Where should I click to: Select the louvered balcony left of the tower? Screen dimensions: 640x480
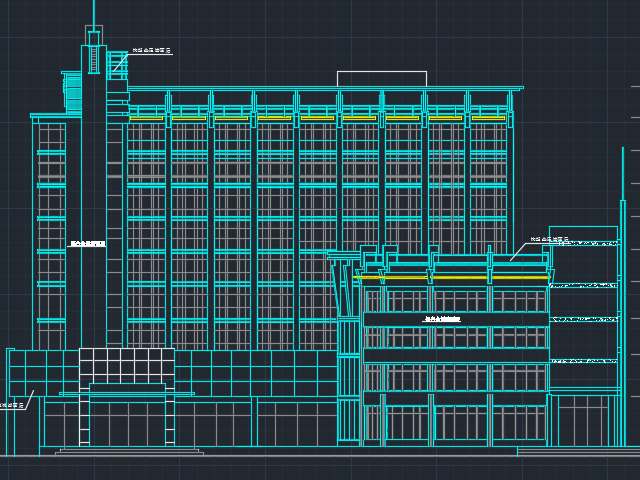(72, 92)
